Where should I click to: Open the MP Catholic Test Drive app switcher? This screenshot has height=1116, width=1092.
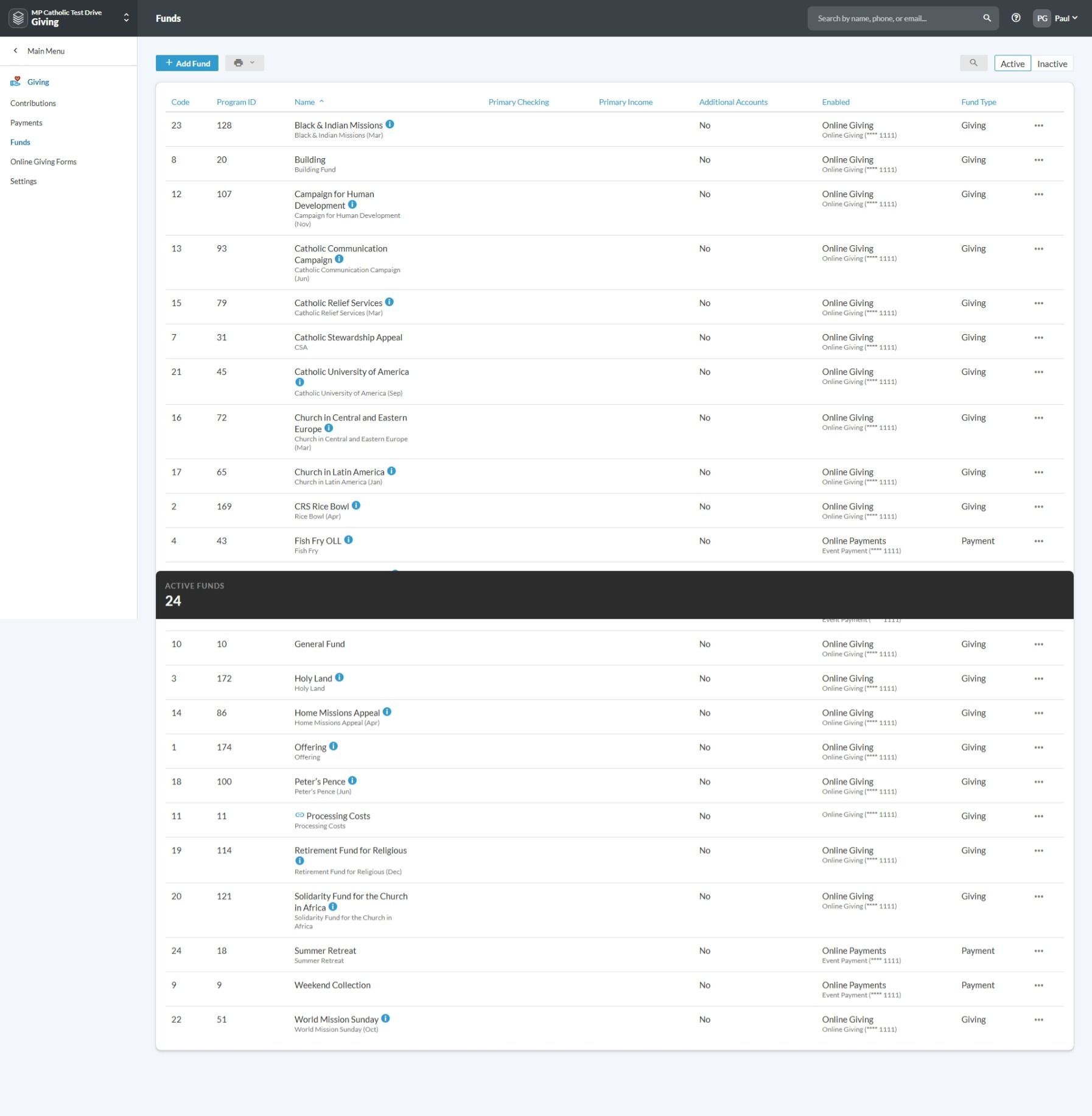point(69,18)
